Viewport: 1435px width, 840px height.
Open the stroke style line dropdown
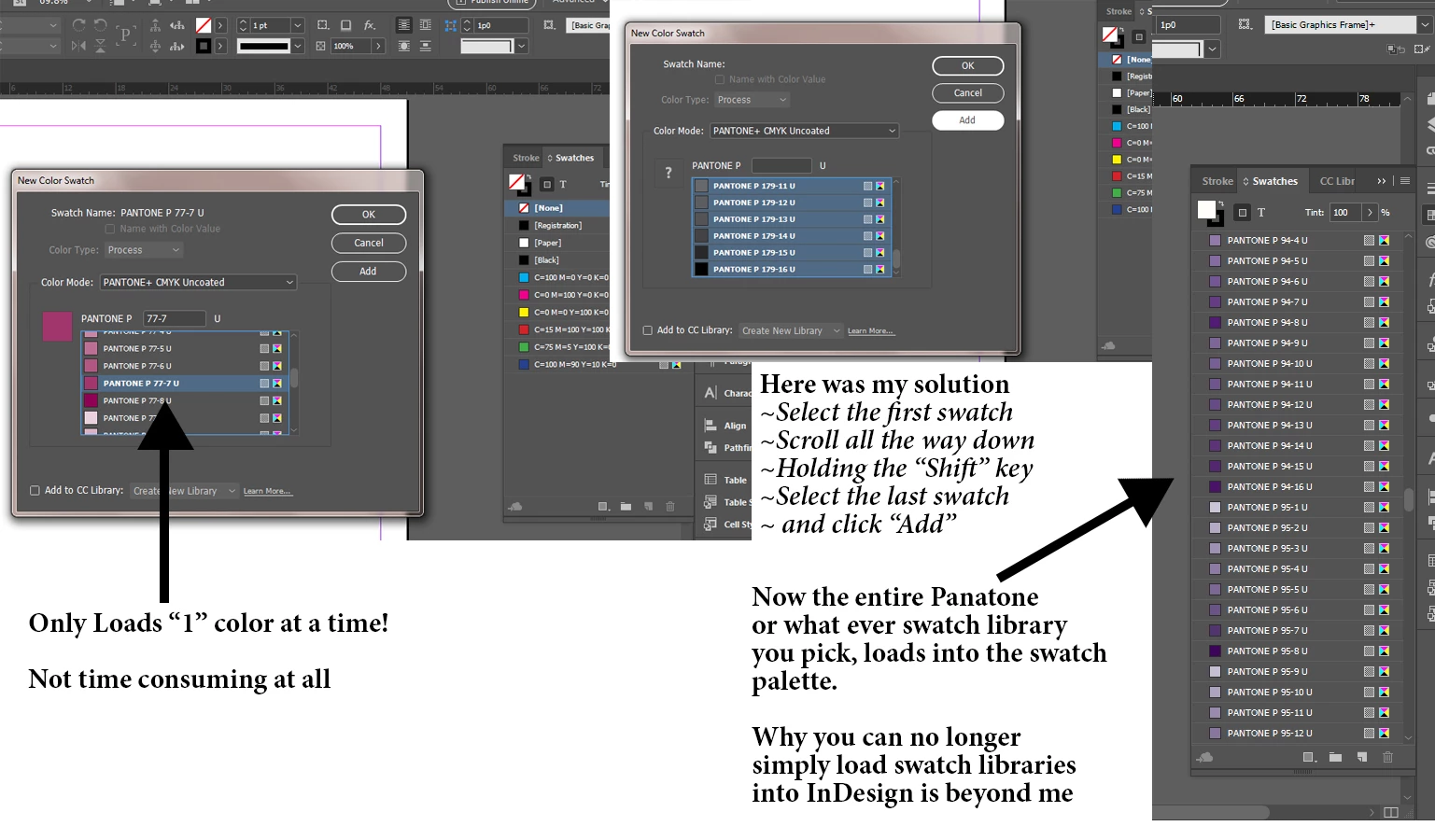coord(298,46)
